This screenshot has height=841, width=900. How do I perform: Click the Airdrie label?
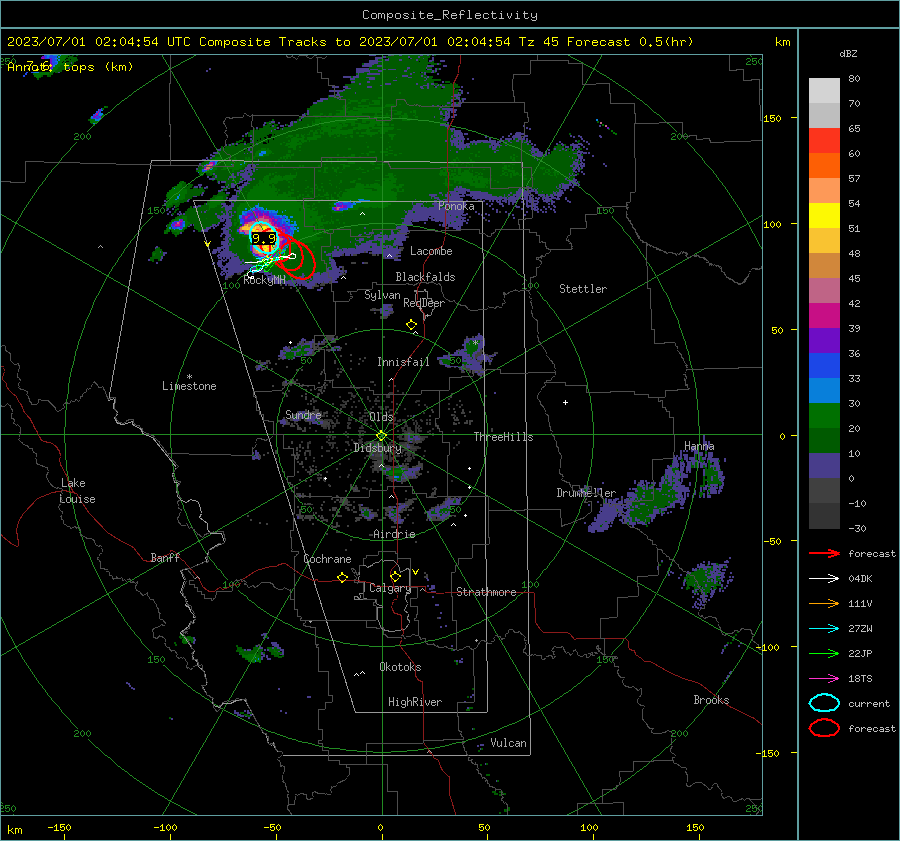click(394, 534)
